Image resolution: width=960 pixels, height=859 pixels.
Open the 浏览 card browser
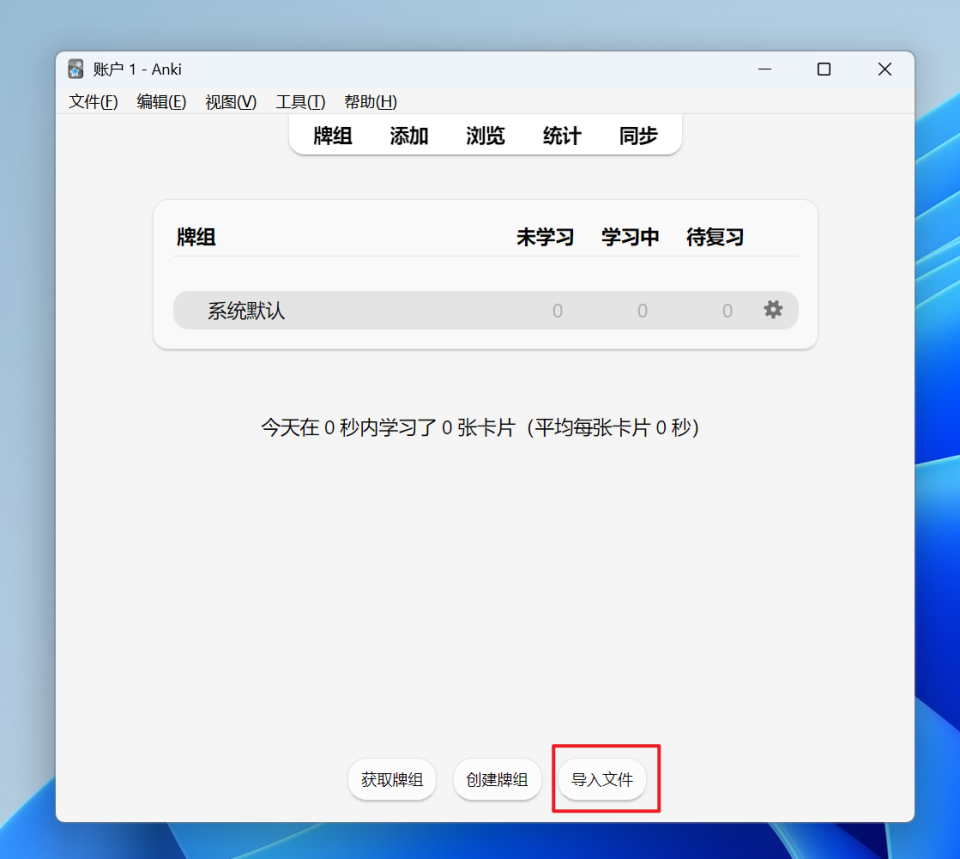(x=485, y=135)
